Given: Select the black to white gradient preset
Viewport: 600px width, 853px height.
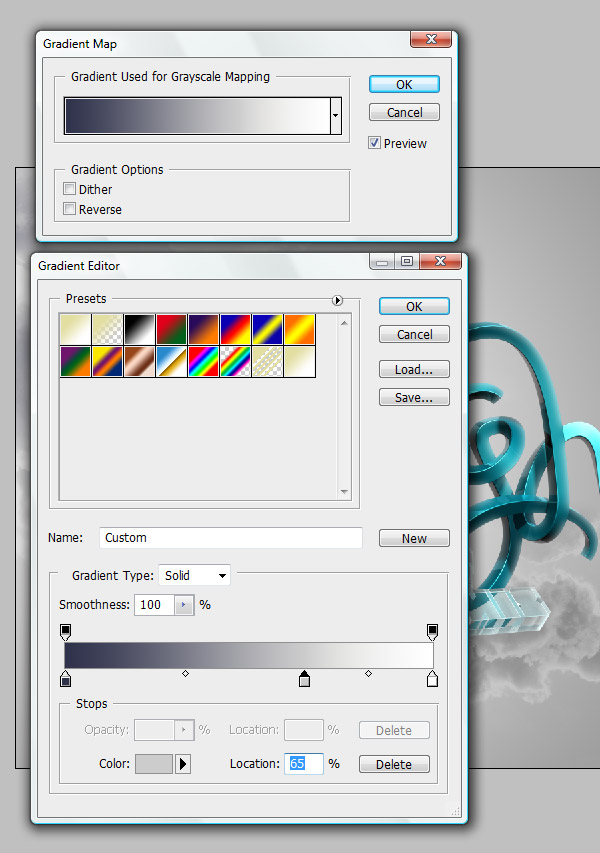Looking at the screenshot, I should pos(140,329).
